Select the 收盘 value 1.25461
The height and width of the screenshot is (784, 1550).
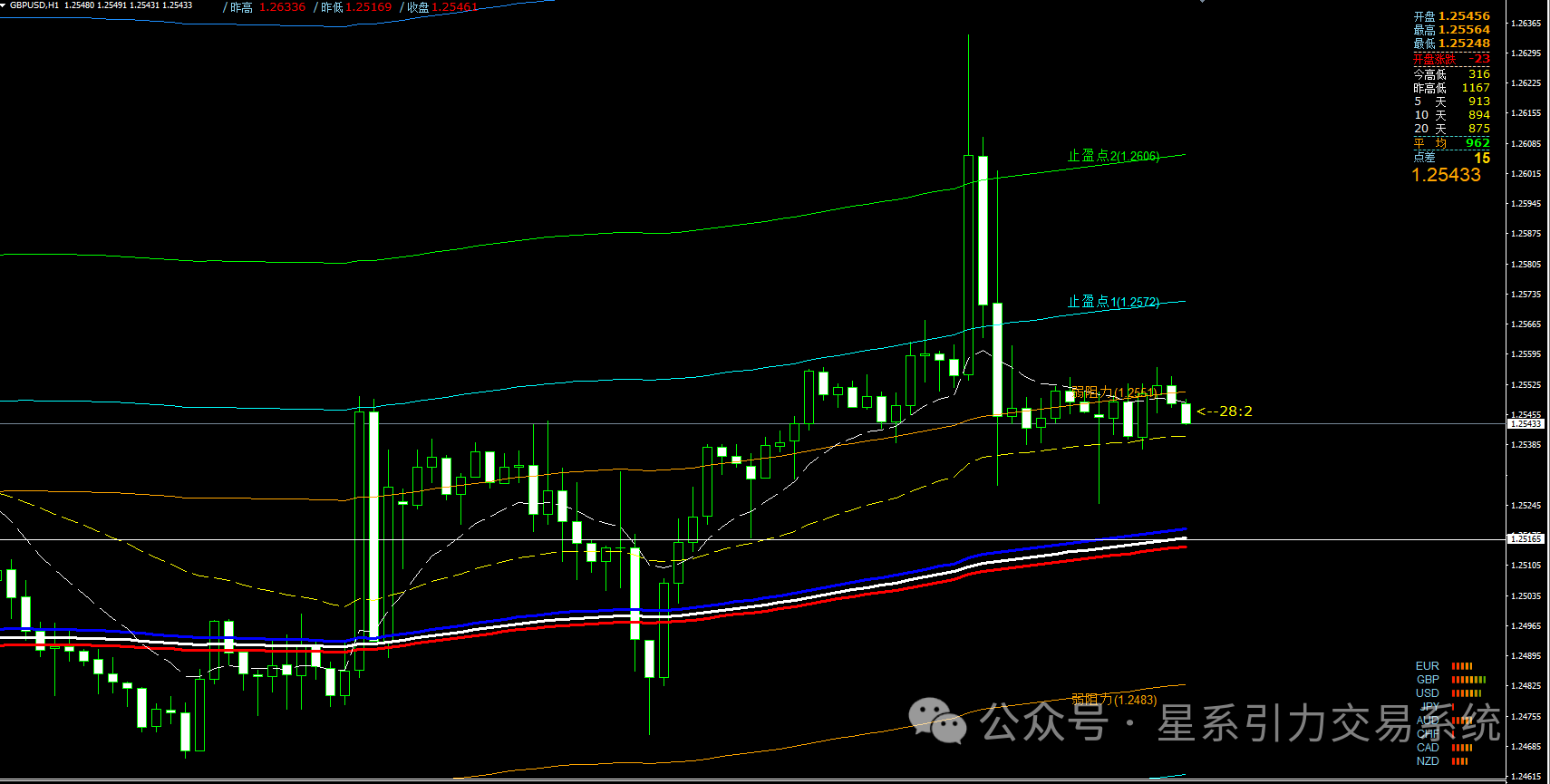point(454,7)
